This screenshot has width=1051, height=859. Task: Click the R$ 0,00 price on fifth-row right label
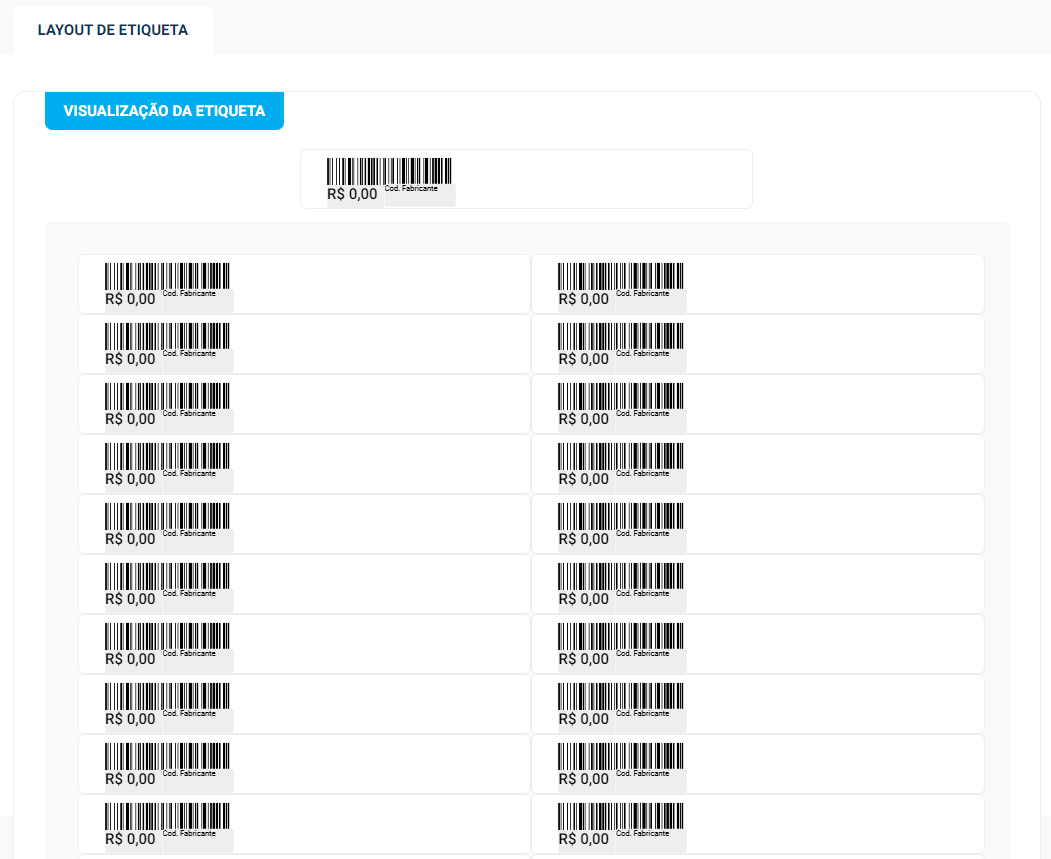pyautogui.click(x=583, y=539)
